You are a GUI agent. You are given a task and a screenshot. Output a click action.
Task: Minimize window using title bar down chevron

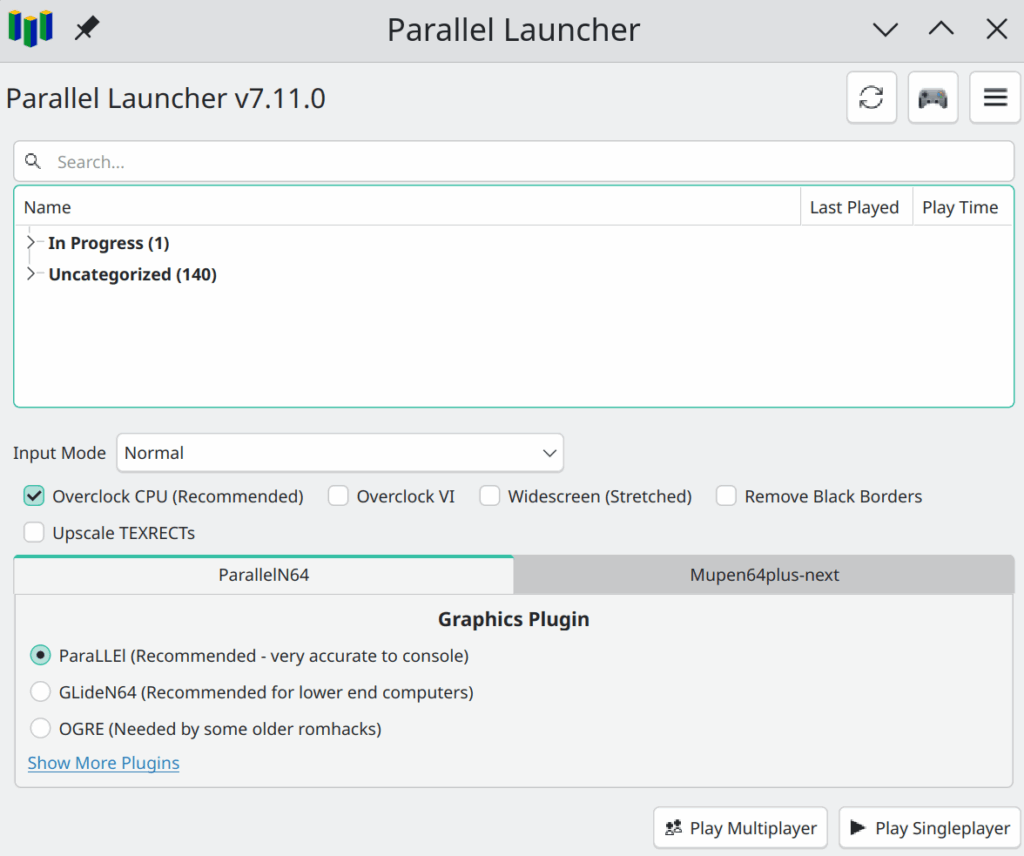tap(885, 30)
